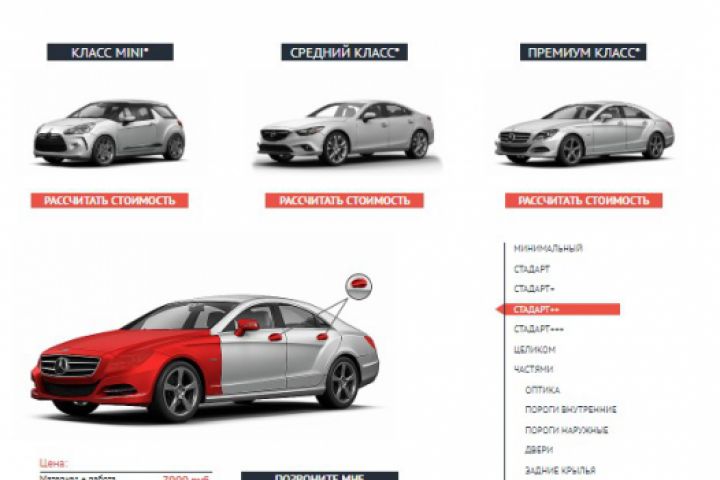
Task: Choose the МИНИМАЛЬНЫЙ package option
Action: pyautogui.click(x=548, y=248)
